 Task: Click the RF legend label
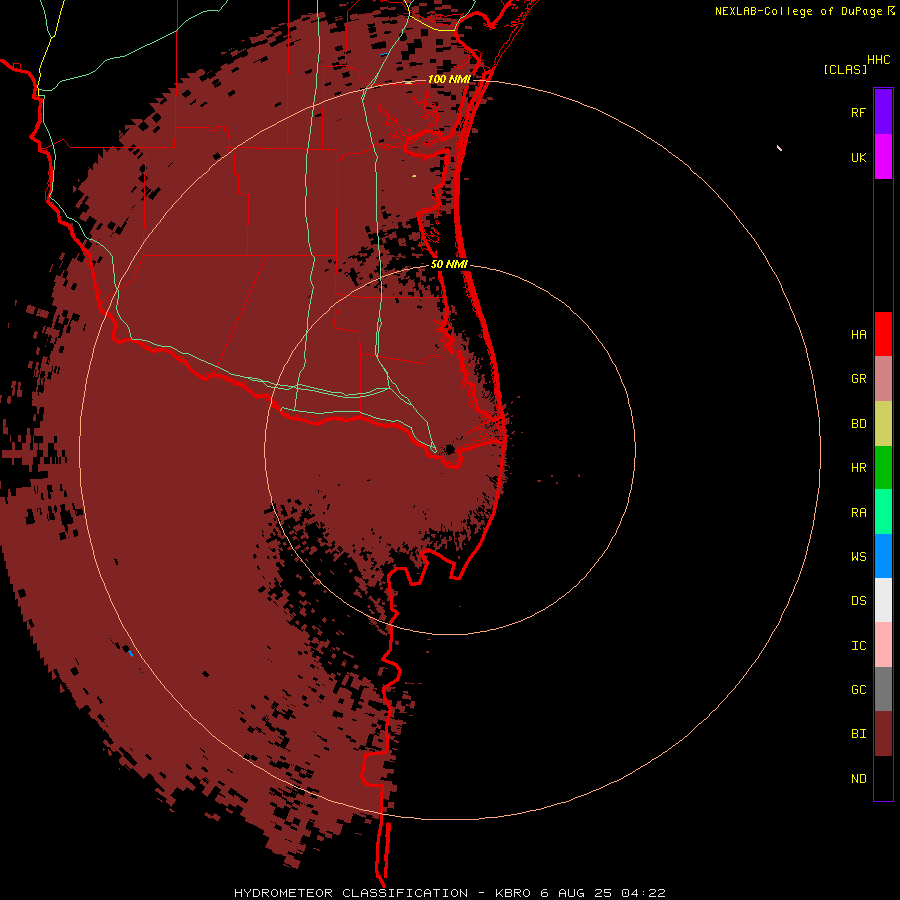859,113
